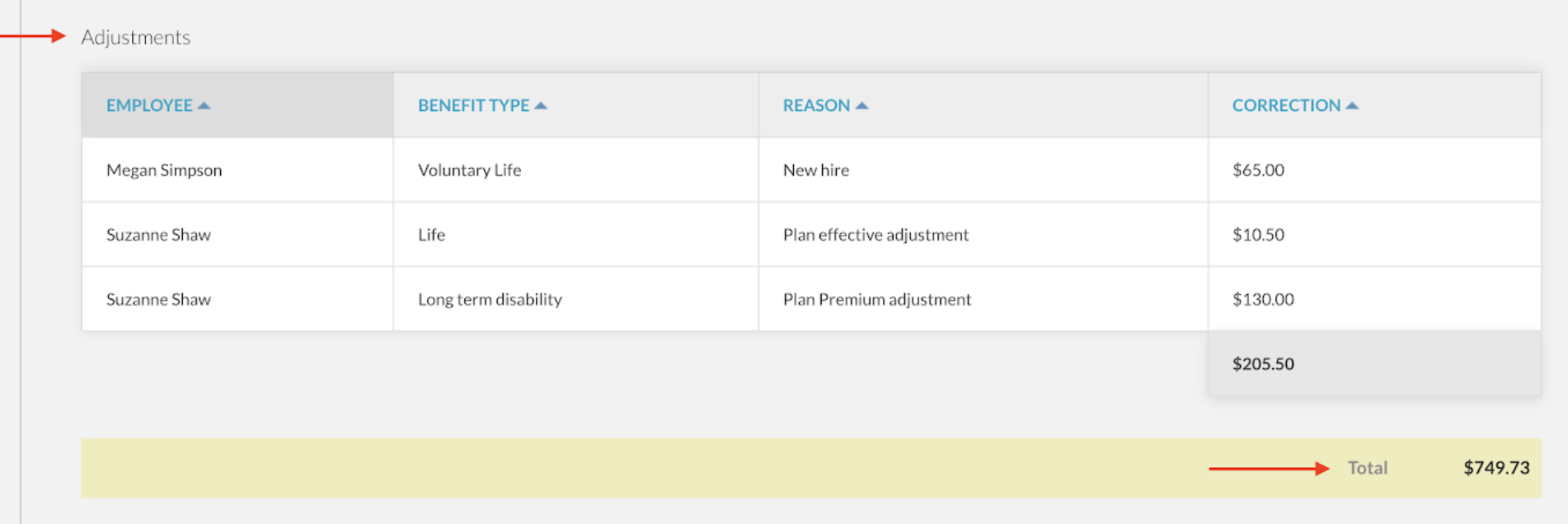The height and width of the screenshot is (524, 1568).
Task: Sort table by REASON column header
Action: 816,105
